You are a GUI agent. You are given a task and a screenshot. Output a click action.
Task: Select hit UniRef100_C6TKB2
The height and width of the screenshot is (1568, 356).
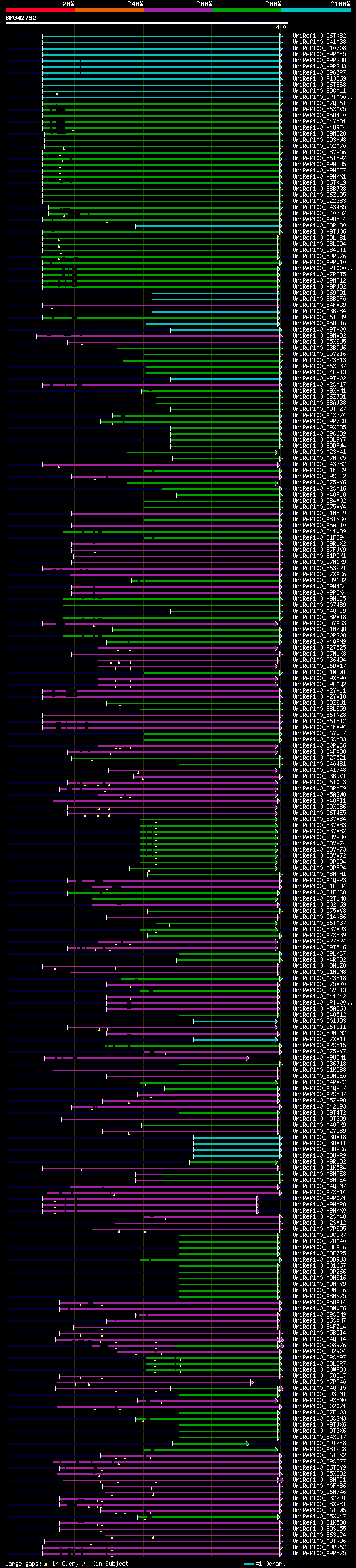pyautogui.click(x=319, y=36)
